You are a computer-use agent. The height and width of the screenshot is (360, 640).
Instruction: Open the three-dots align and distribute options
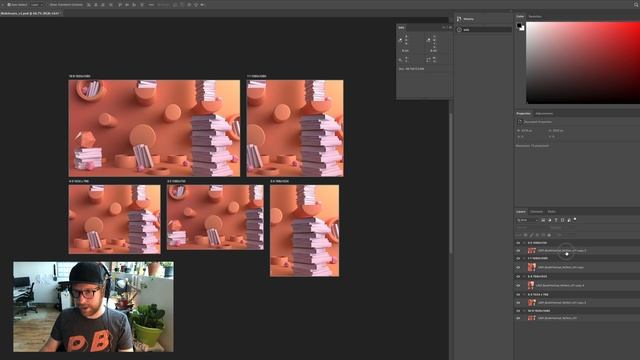pos(151,4)
